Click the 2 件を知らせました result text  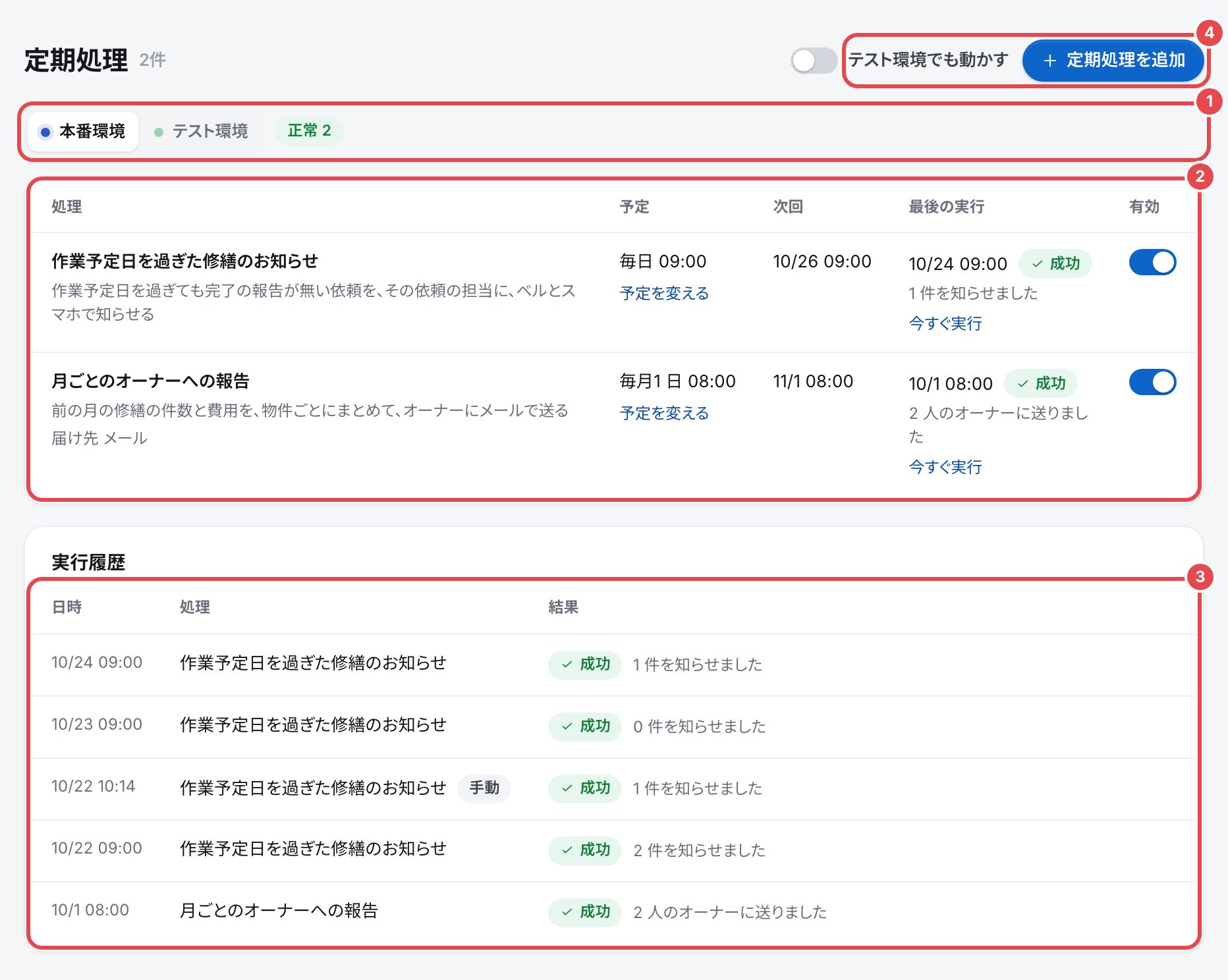click(700, 850)
